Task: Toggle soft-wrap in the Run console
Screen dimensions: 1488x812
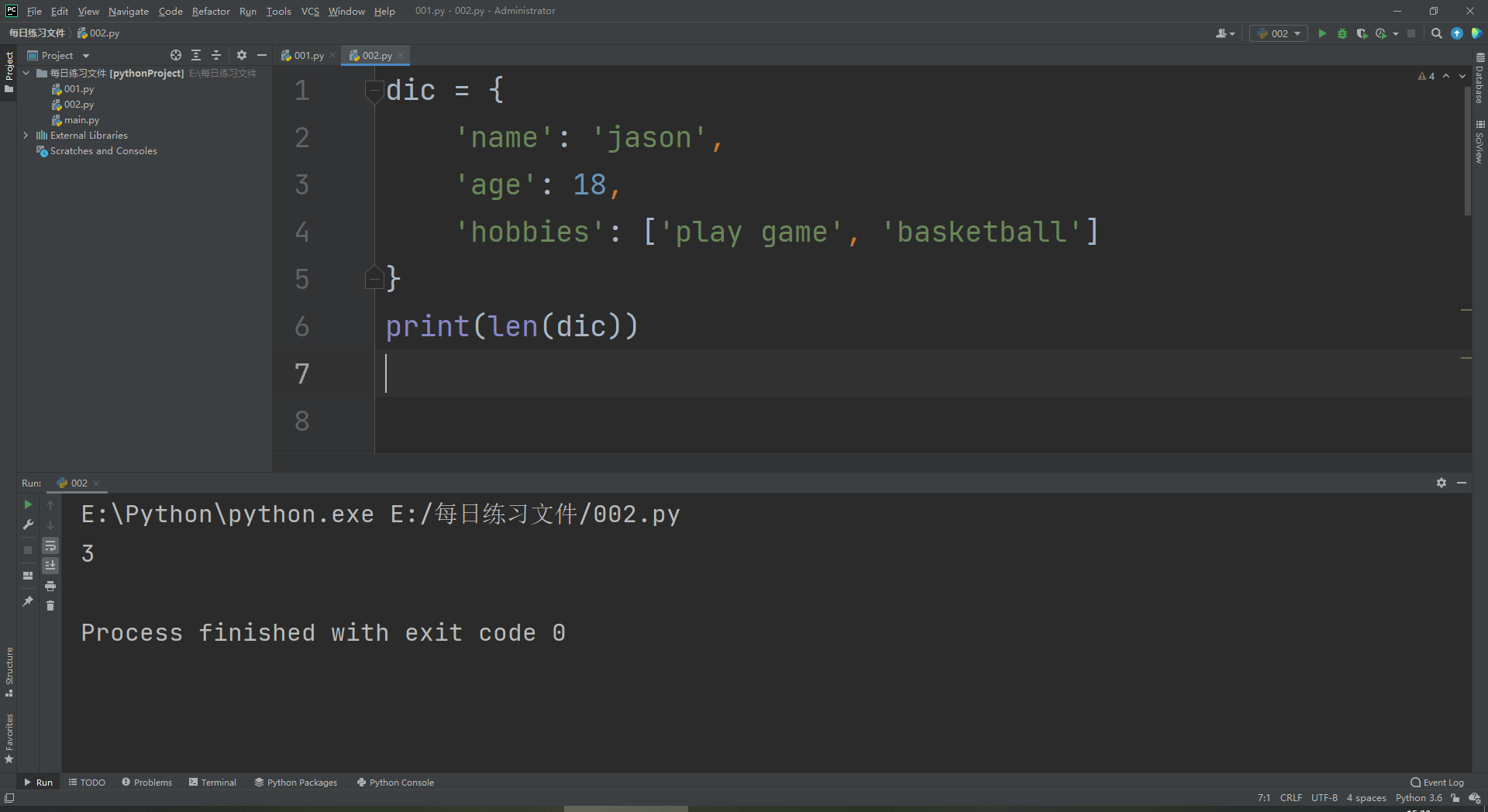Action: pyautogui.click(x=50, y=545)
